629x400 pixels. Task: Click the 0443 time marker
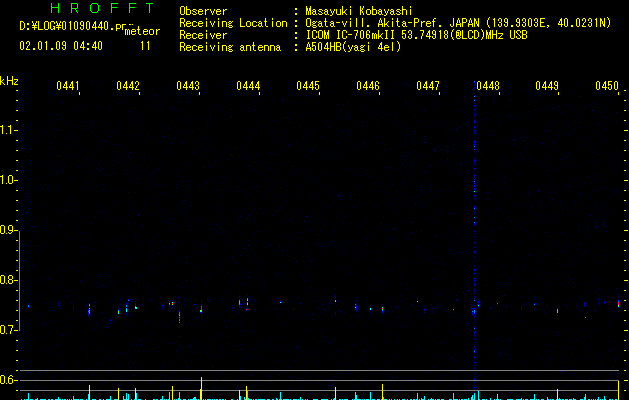pos(188,86)
